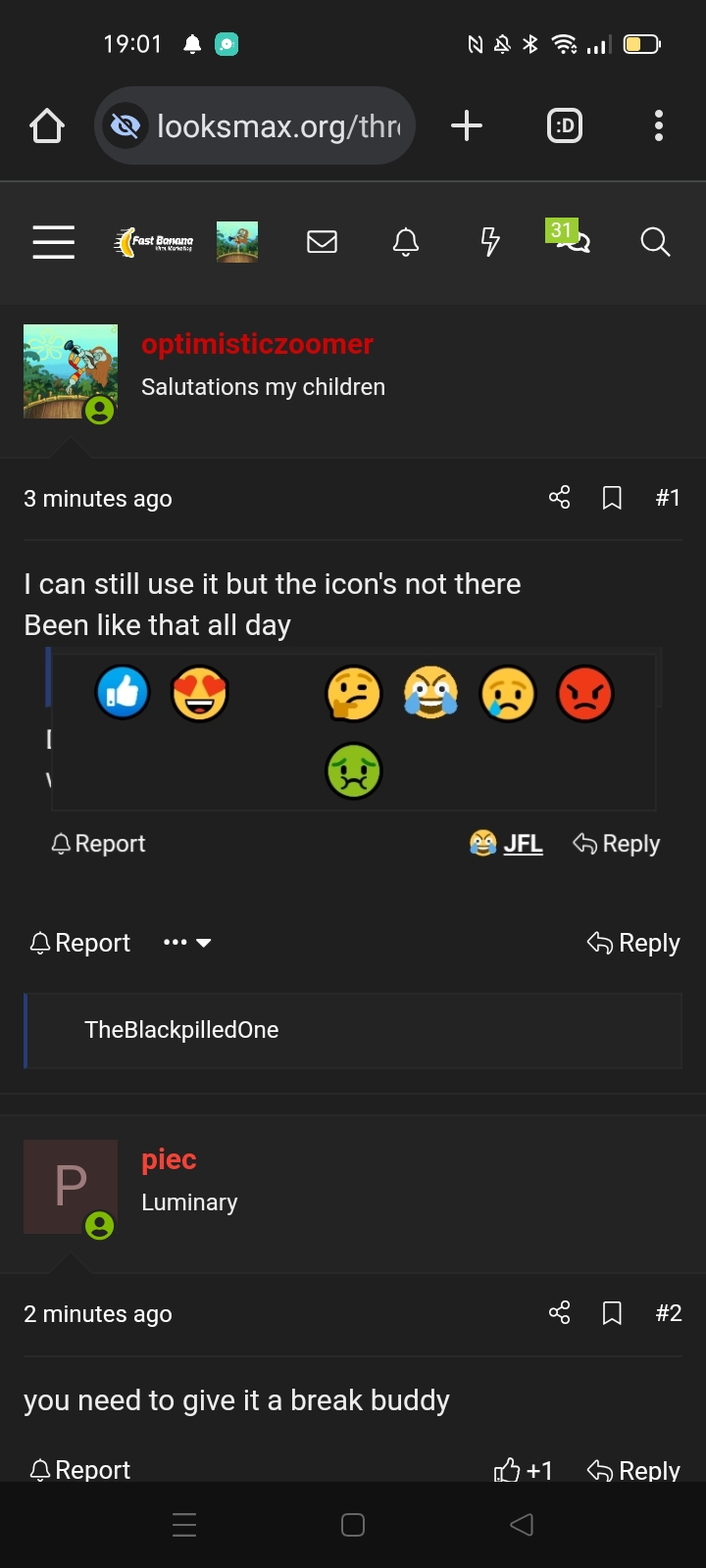Open the notifications bell icon
Screen dimensions: 706x1568
406,242
